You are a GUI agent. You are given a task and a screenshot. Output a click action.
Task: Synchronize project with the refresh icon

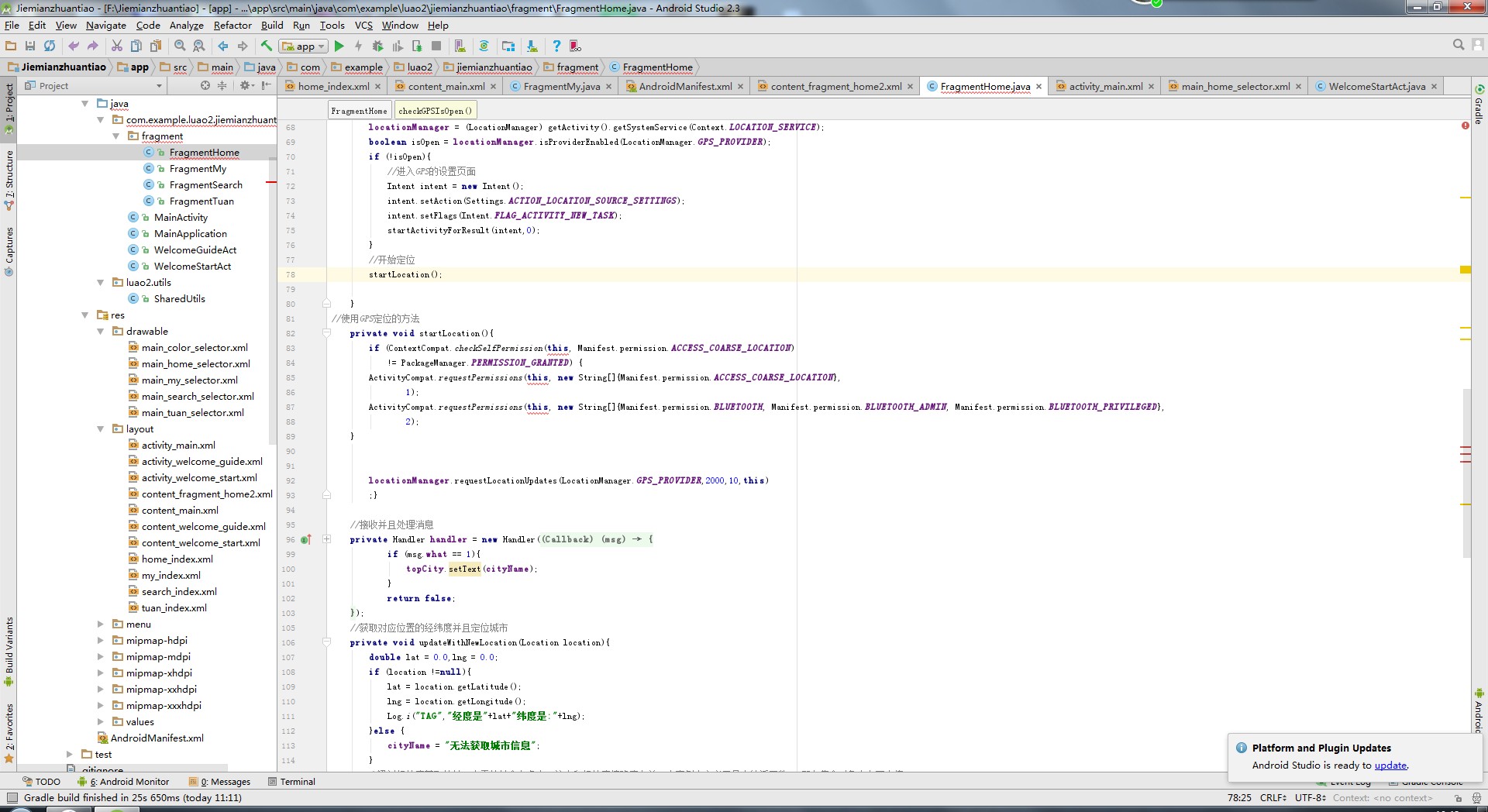click(x=50, y=46)
